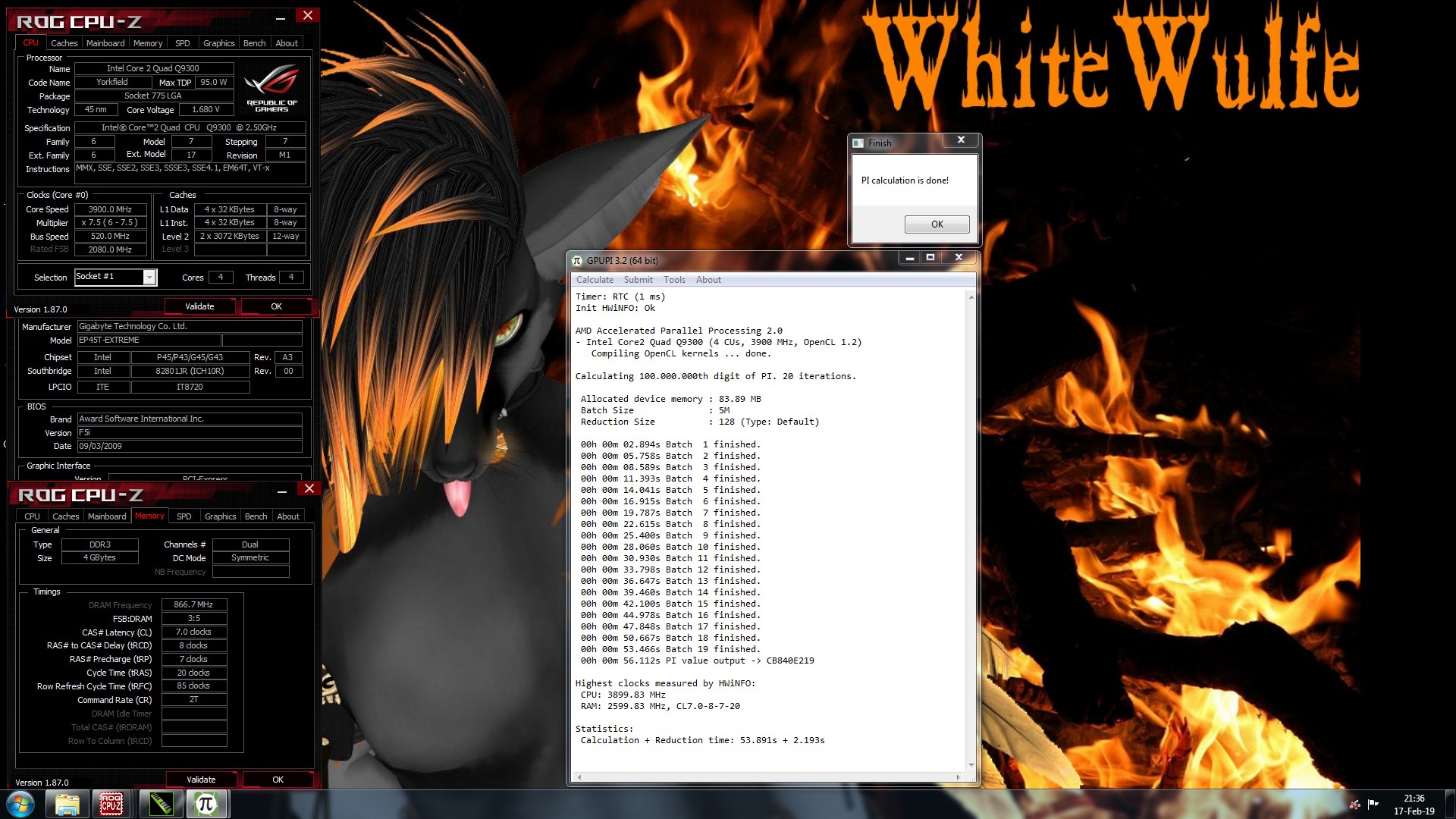Click mainboard model field EP45T-EXTREME
The width and height of the screenshot is (1456, 819).
149,340
